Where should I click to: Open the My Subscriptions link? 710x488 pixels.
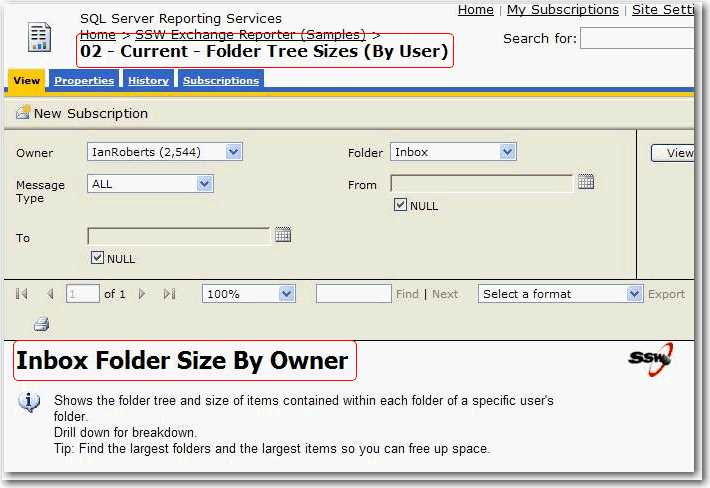pyautogui.click(x=562, y=10)
